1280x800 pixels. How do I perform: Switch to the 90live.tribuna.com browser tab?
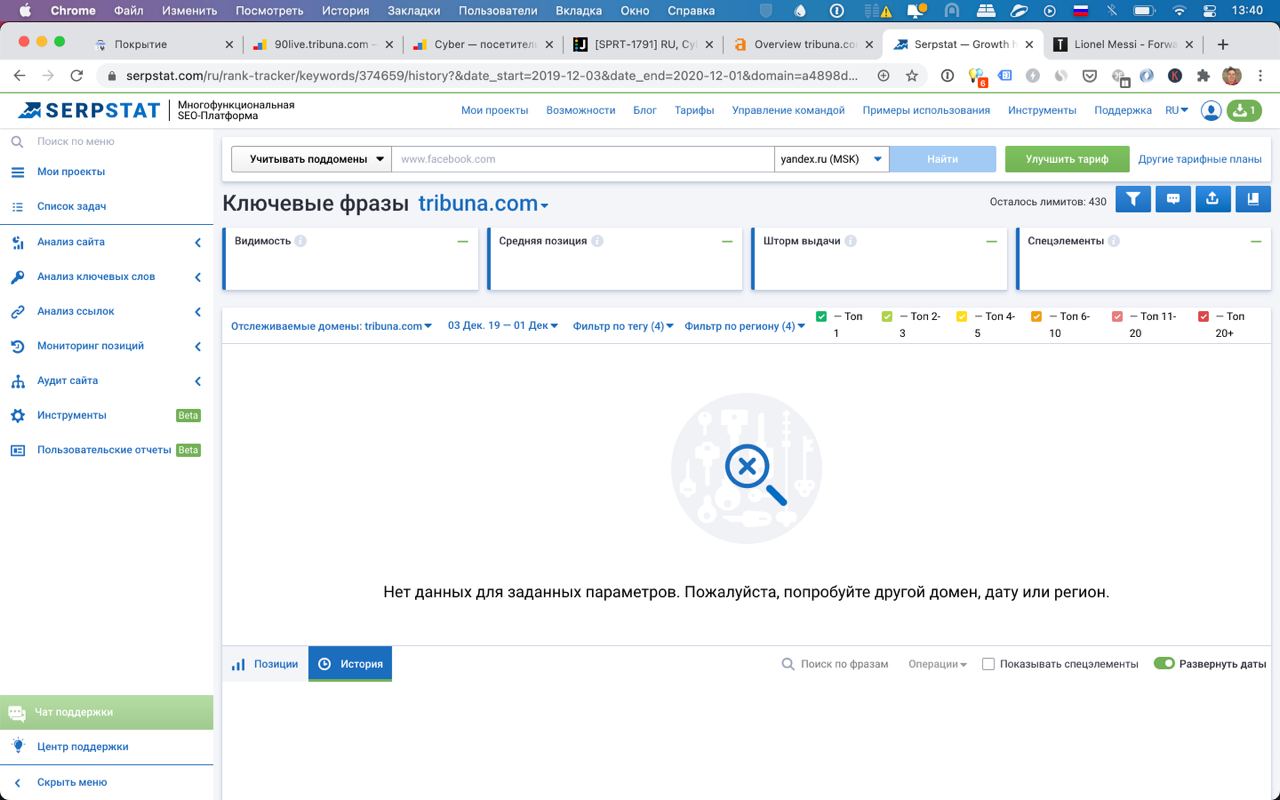(x=322, y=44)
